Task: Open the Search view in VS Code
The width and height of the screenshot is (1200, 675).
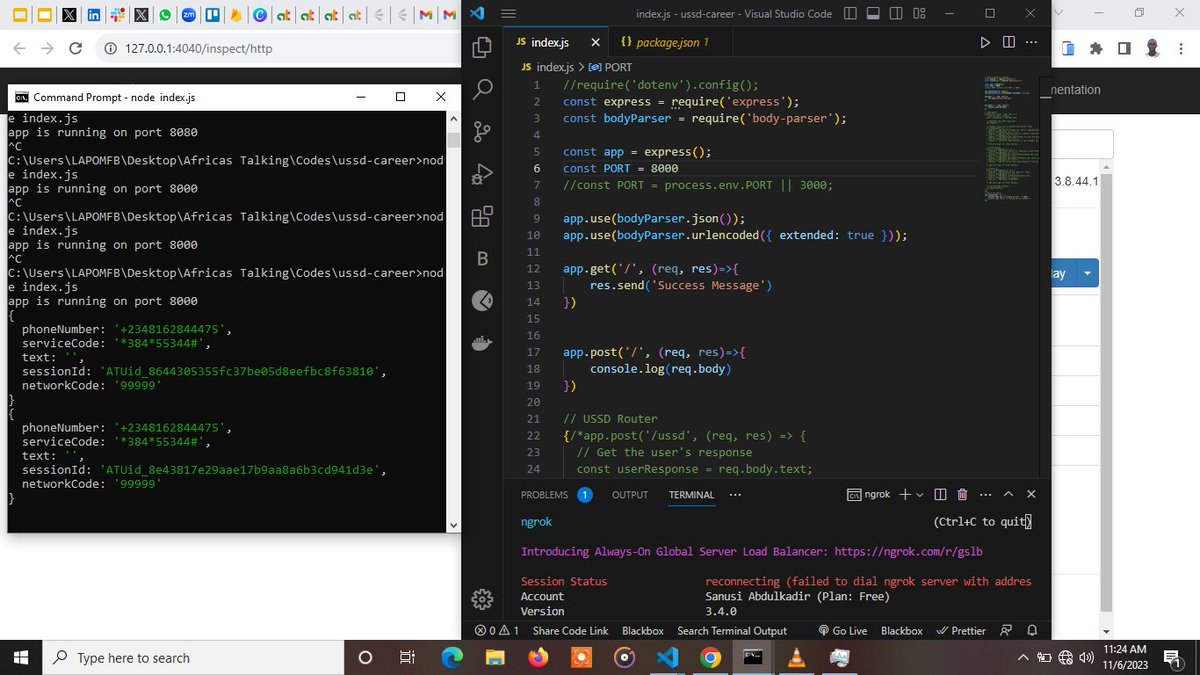Action: [x=482, y=89]
